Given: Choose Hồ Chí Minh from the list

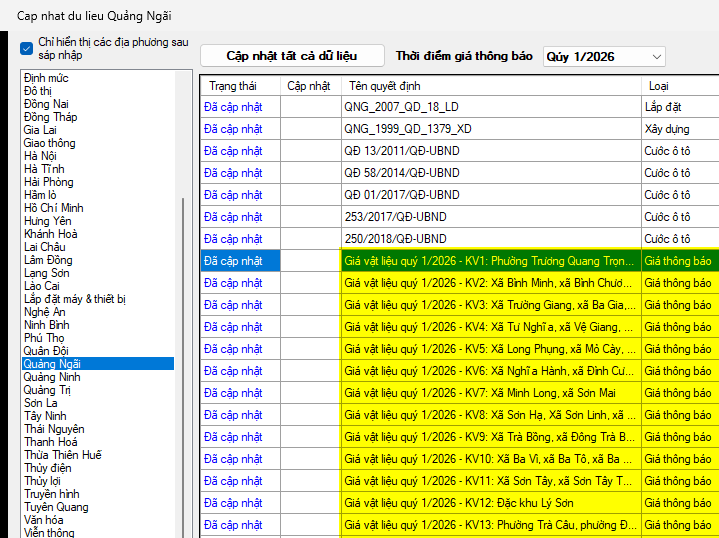Looking at the screenshot, I should [54, 208].
